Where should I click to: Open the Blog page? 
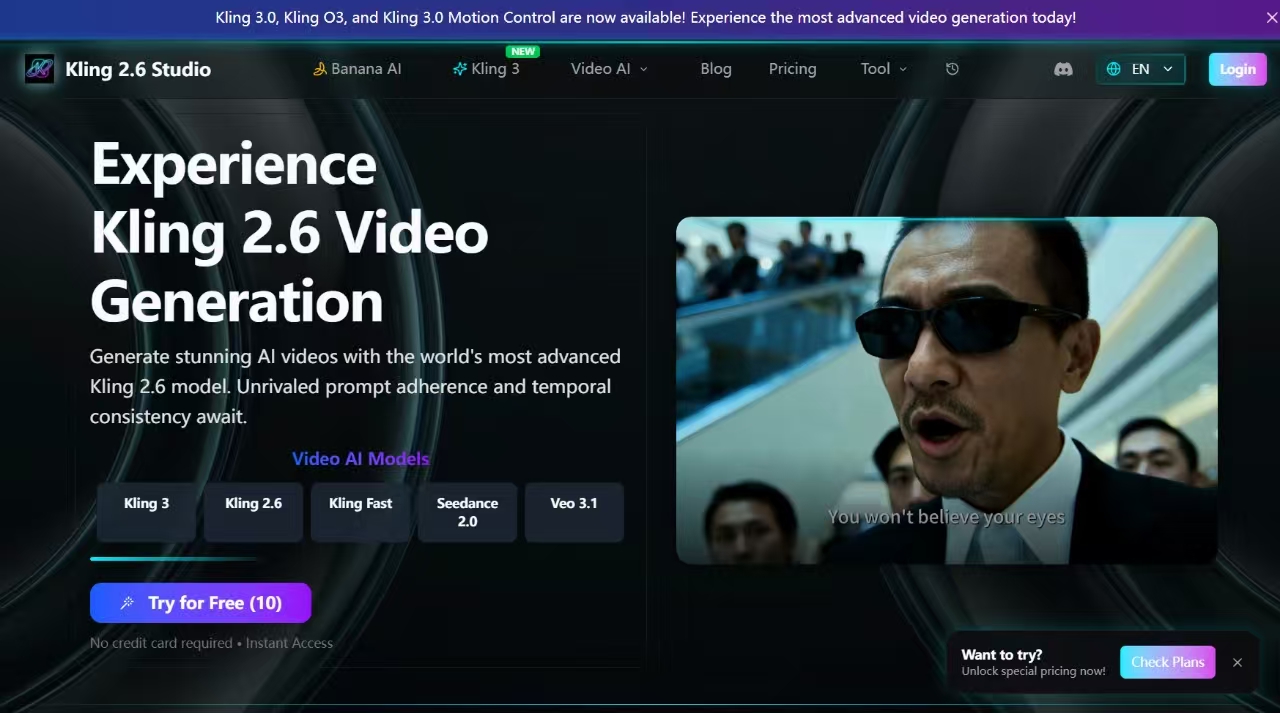tap(715, 69)
